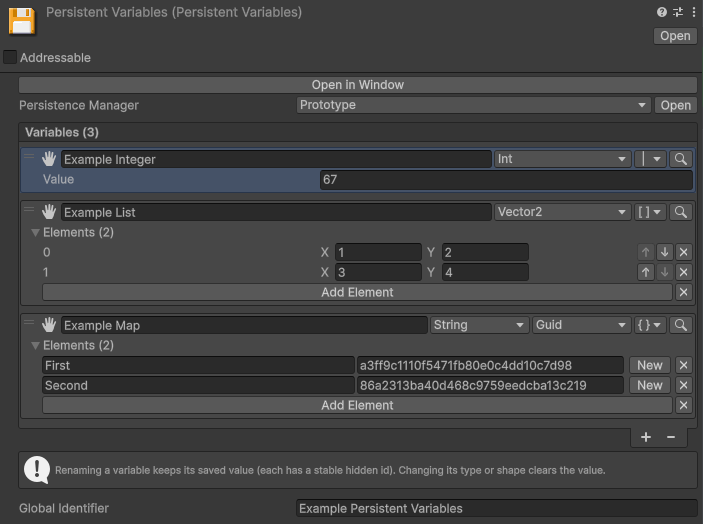The image size is (703, 524).
Task: Click the Y field of element 1
Action: coord(486,272)
